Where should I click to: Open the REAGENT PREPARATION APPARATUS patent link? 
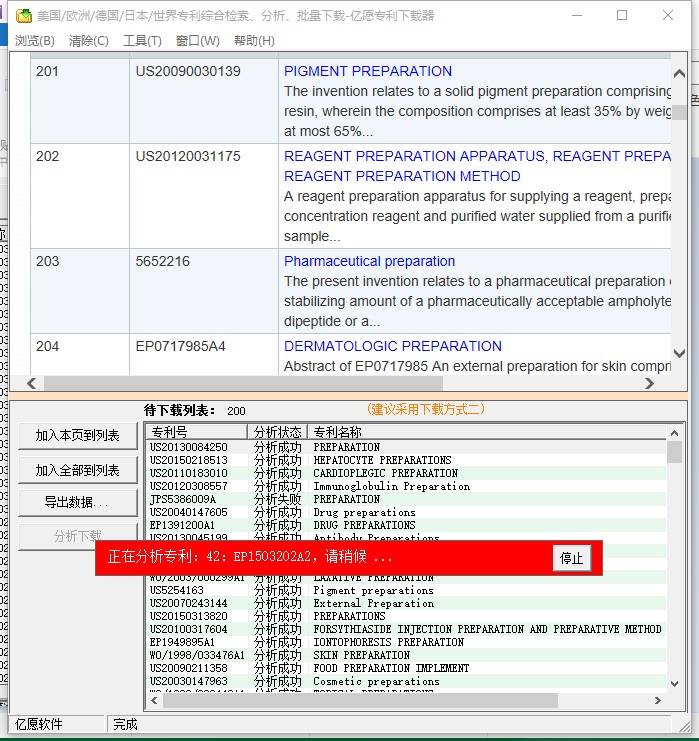pos(477,166)
